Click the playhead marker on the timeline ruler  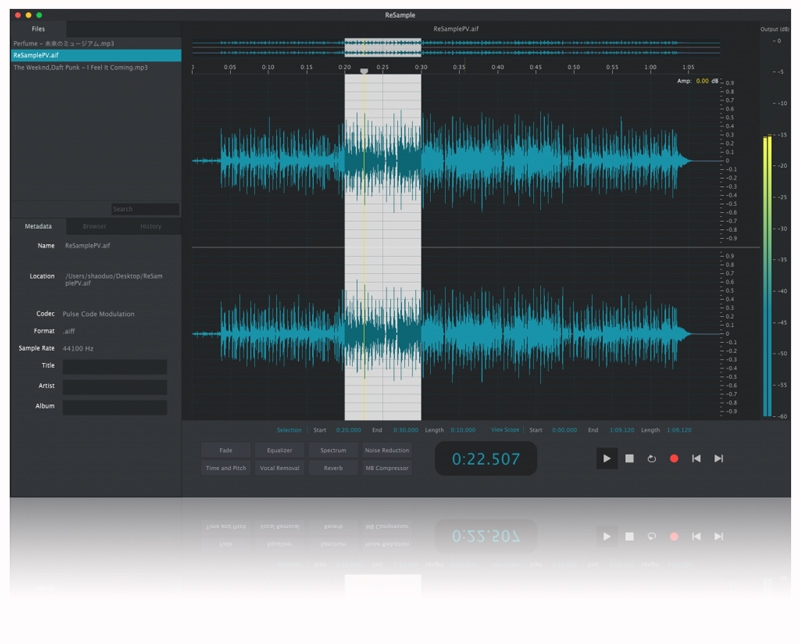point(364,71)
